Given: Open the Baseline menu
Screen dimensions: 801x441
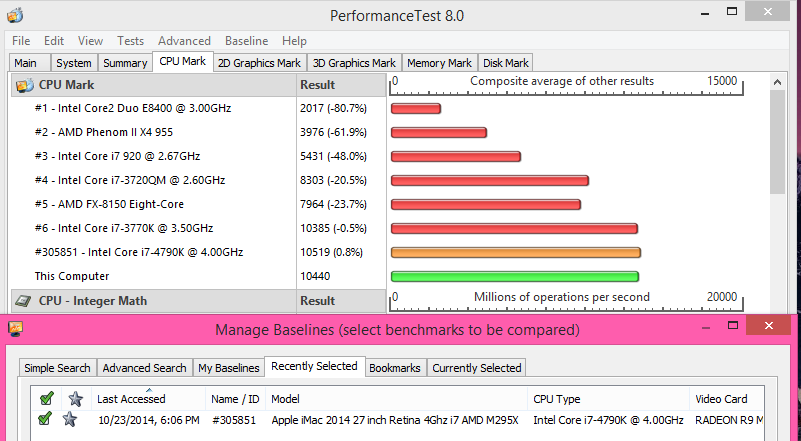Looking at the screenshot, I should coord(246,41).
